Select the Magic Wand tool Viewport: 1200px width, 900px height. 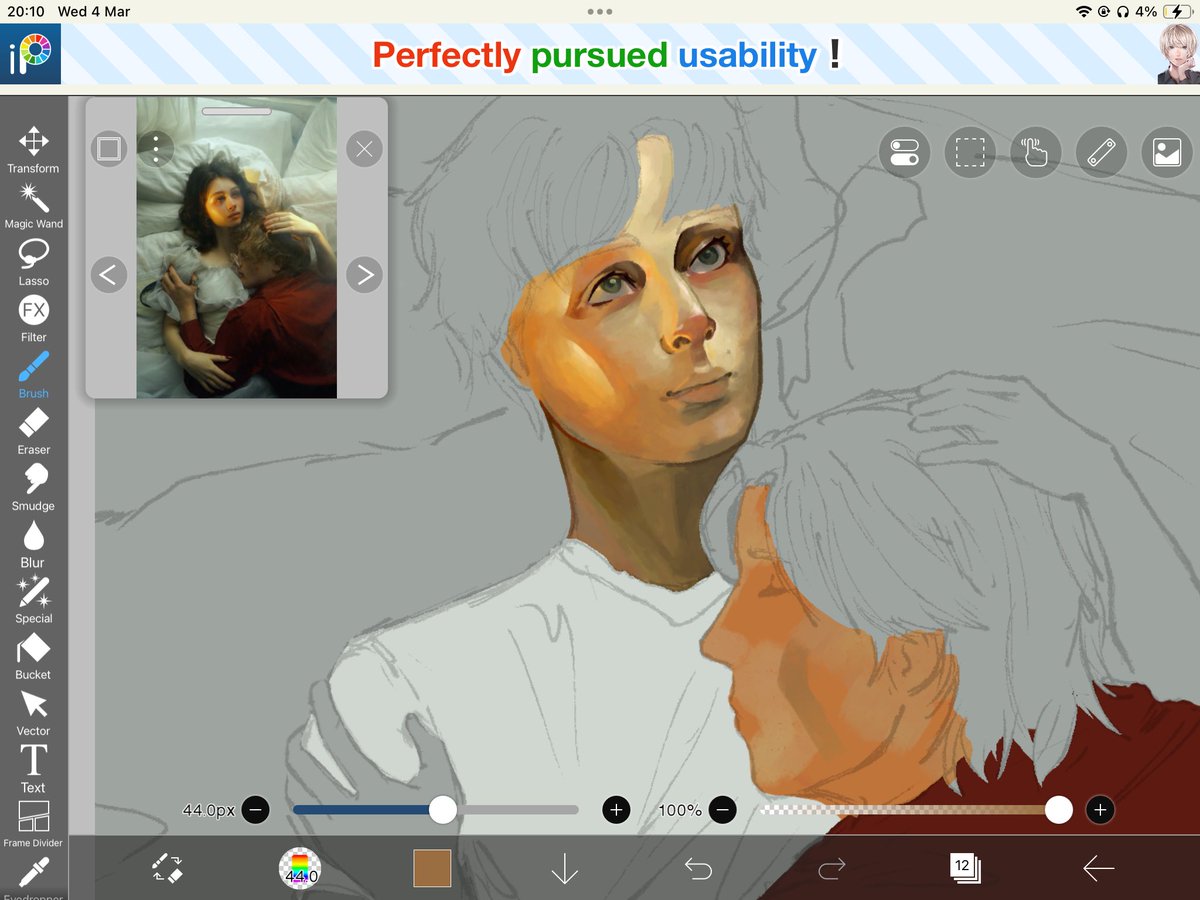pos(33,206)
